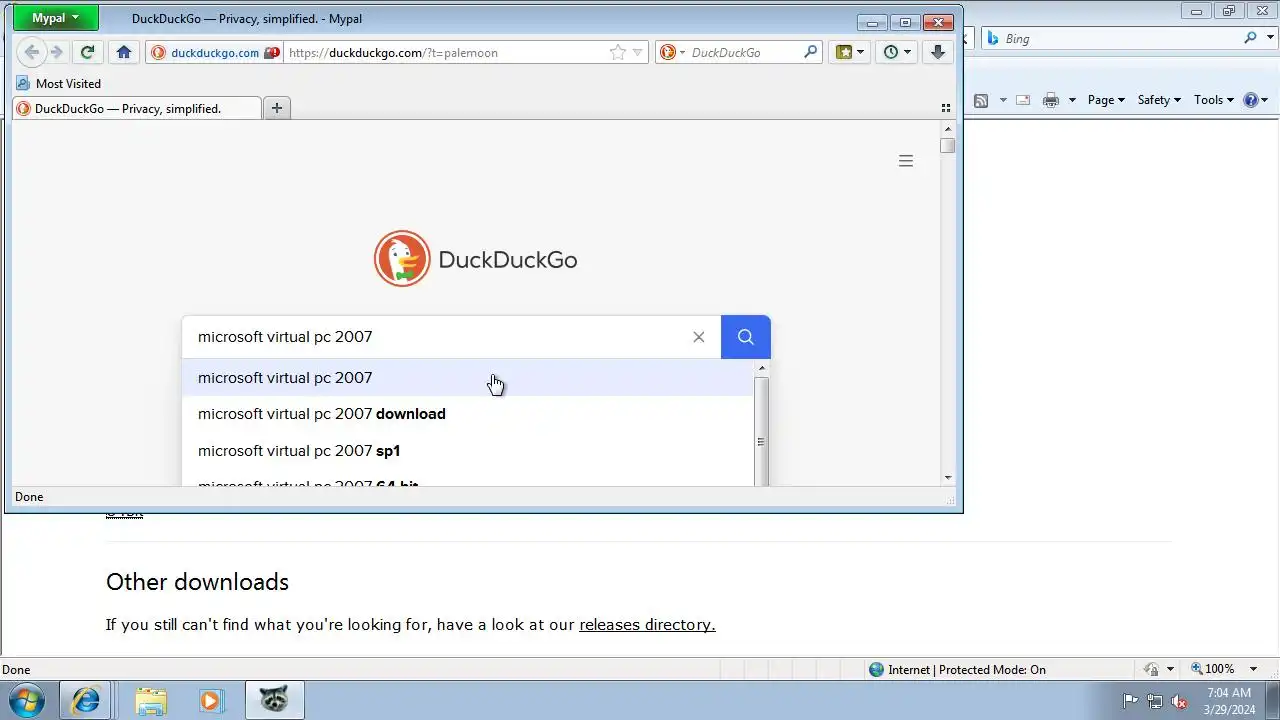Click the Mypal URL address field
Viewport: 1280px width, 720px height.
click(x=445, y=53)
